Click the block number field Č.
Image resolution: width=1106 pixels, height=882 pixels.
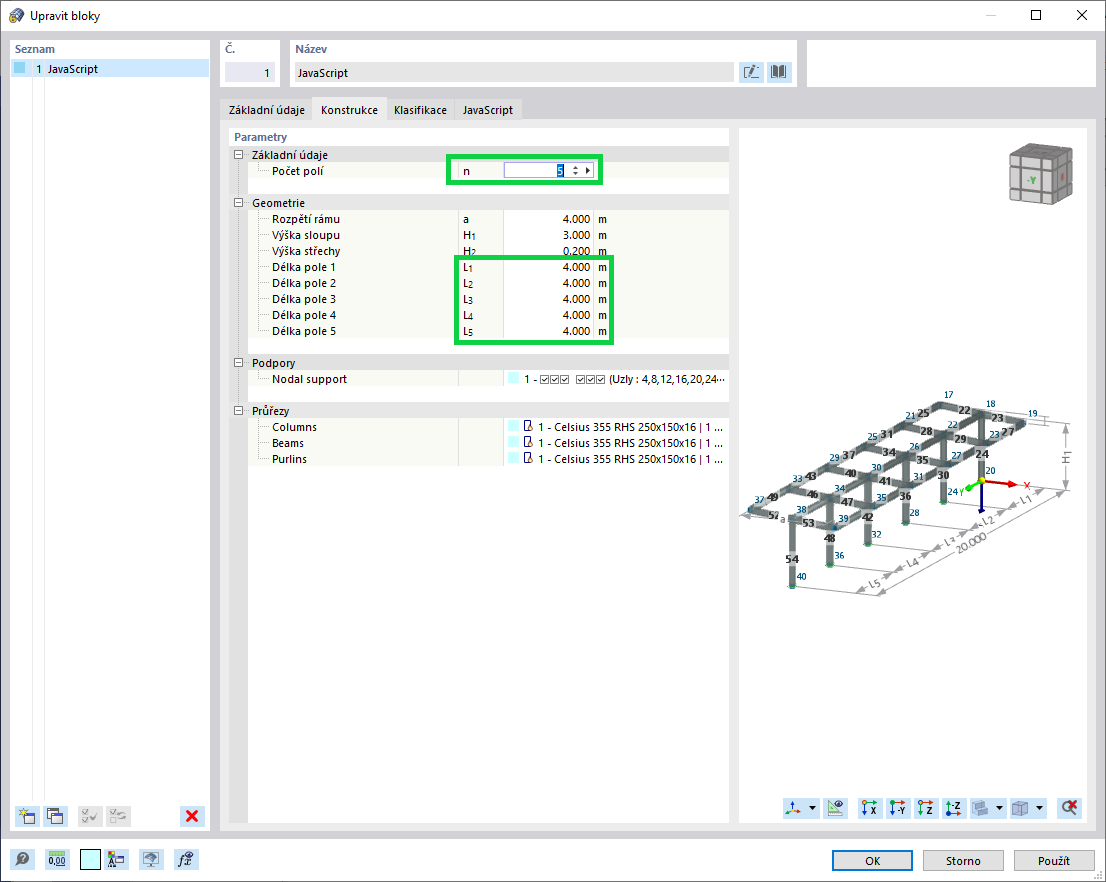pos(249,73)
